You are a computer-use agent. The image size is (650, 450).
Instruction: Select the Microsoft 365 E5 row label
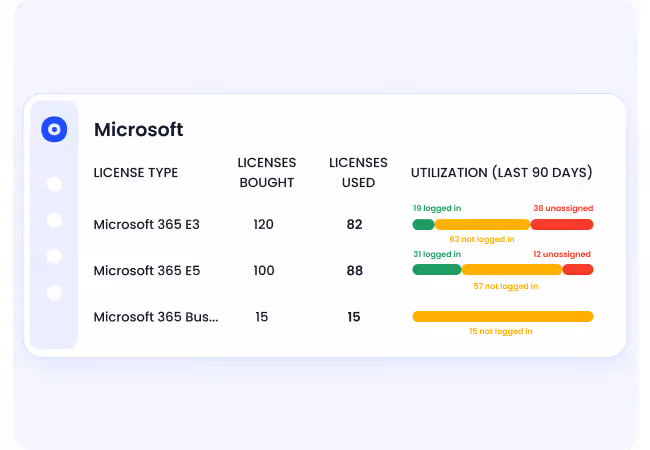pyautogui.click(x=147, y=271)
